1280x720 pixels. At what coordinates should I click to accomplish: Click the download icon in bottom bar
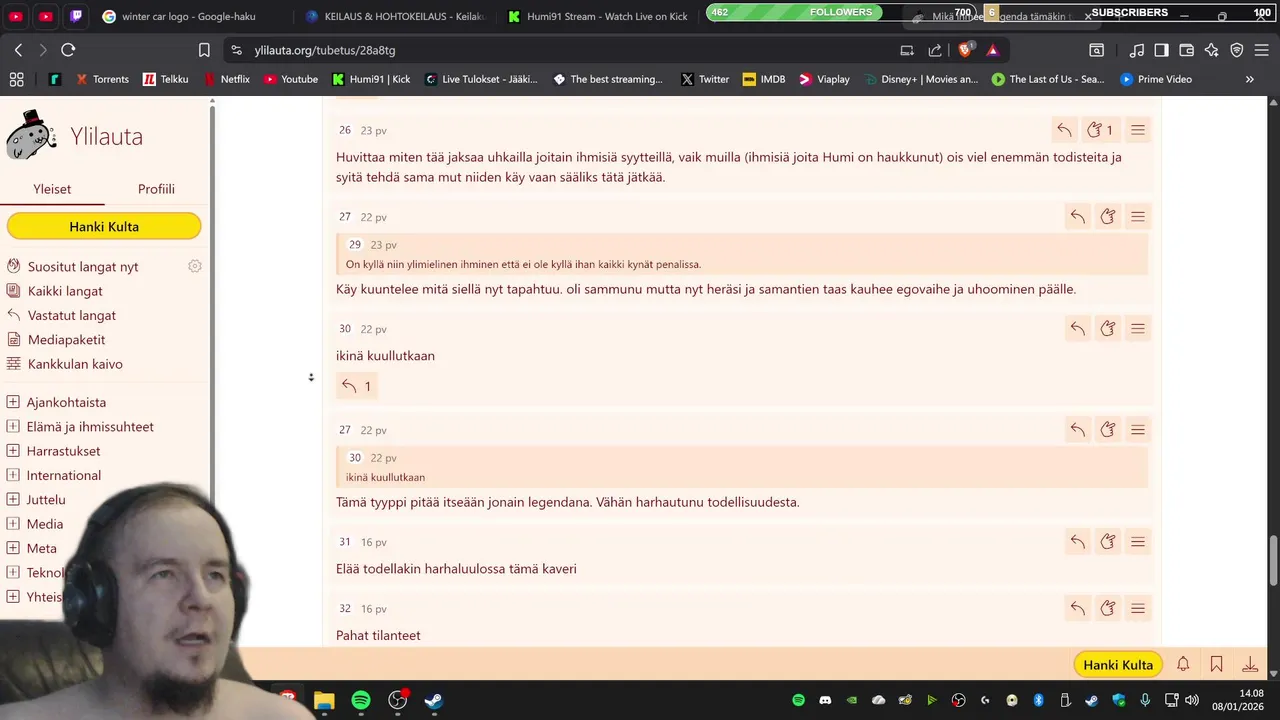coord(1250,665)
